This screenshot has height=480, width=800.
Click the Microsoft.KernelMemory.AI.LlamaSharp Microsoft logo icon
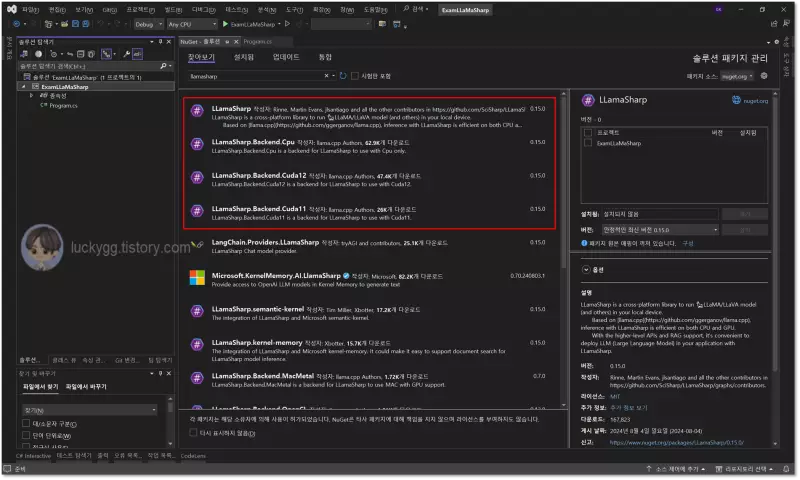tap(197, 278)
